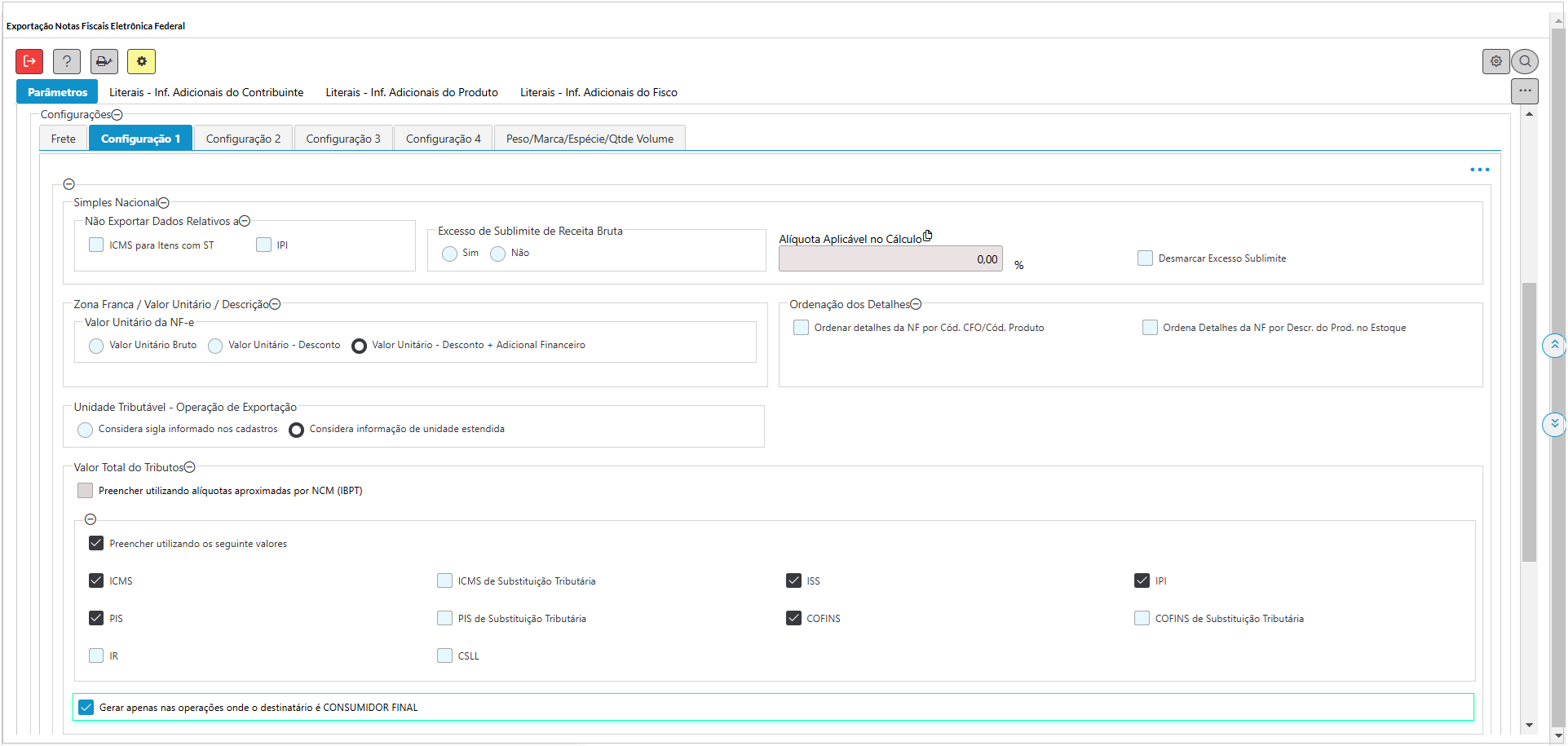This screenshot has height=746, width=1568.
Task: Click the double-chevron up navigation icon
Action: tap(1554, 346)
